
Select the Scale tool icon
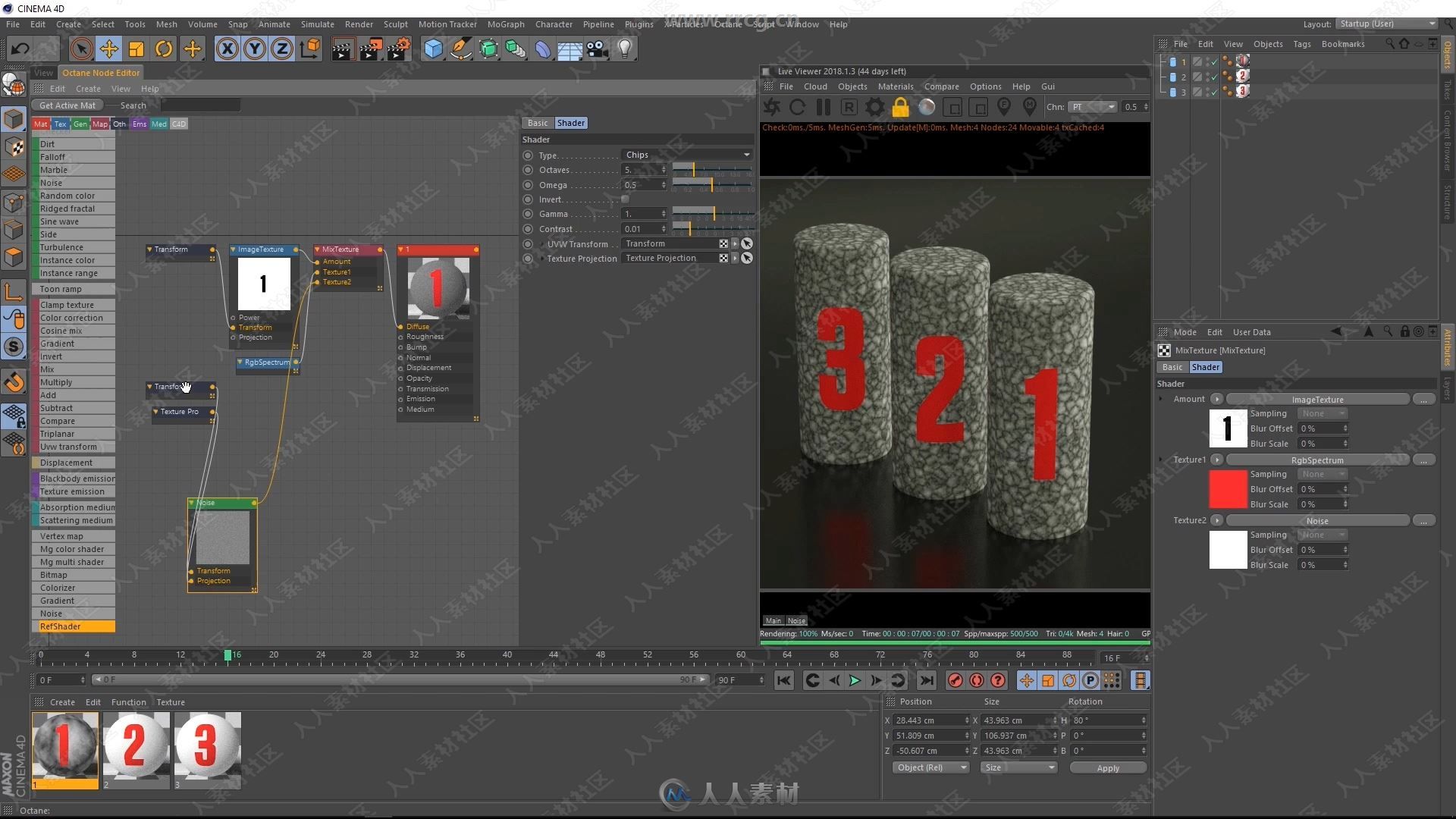[x=137, y=48]
